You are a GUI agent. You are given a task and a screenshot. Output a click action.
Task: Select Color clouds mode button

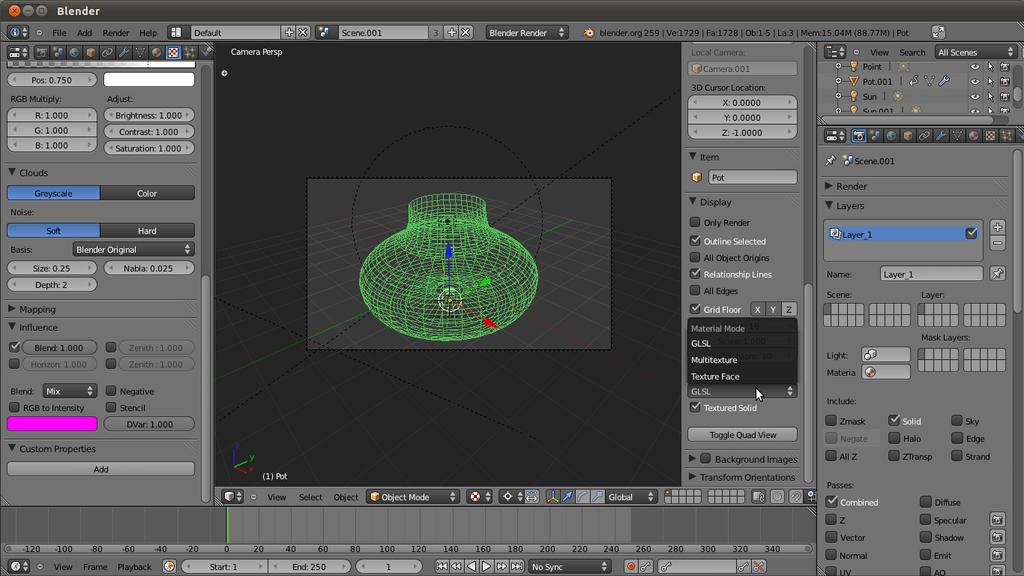point(147,193)
